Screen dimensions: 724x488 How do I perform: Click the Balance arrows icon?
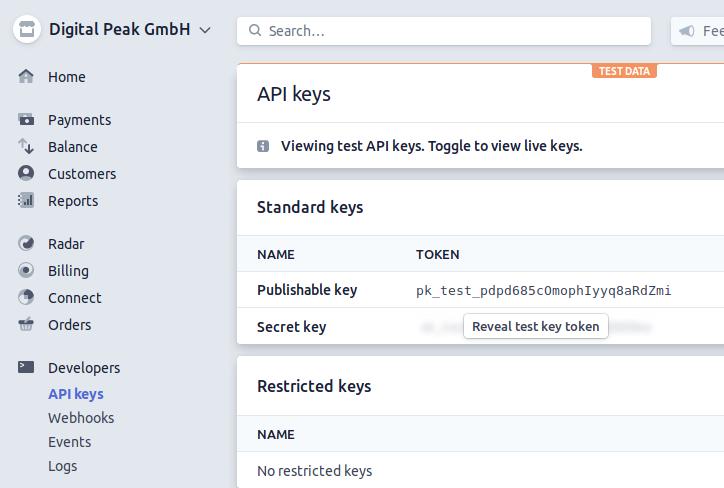coord(27,147)
